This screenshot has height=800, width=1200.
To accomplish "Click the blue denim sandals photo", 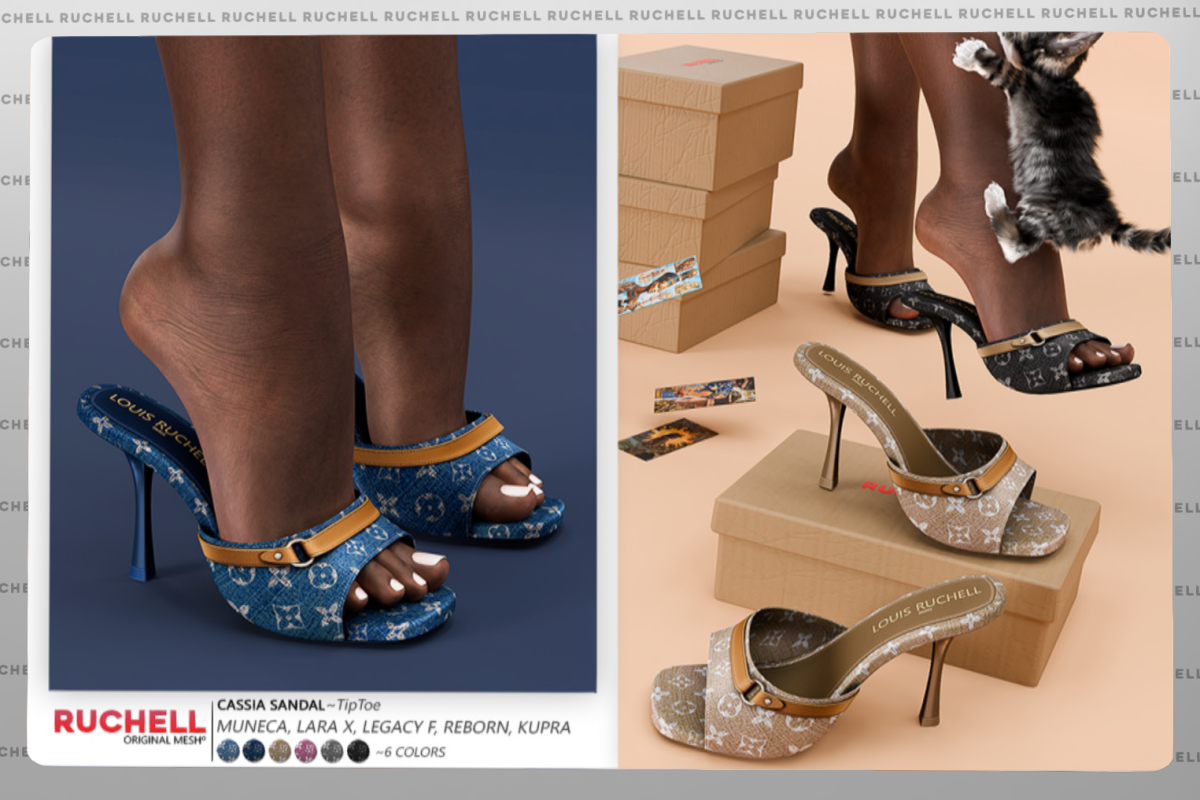I will [323, 362].
